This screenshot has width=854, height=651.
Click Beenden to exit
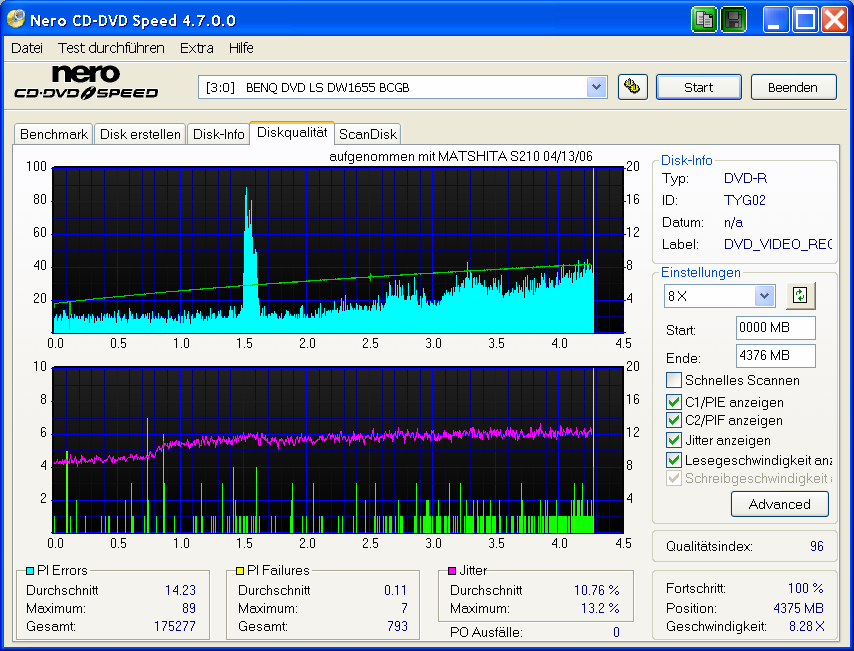click(x=793, y=87)
